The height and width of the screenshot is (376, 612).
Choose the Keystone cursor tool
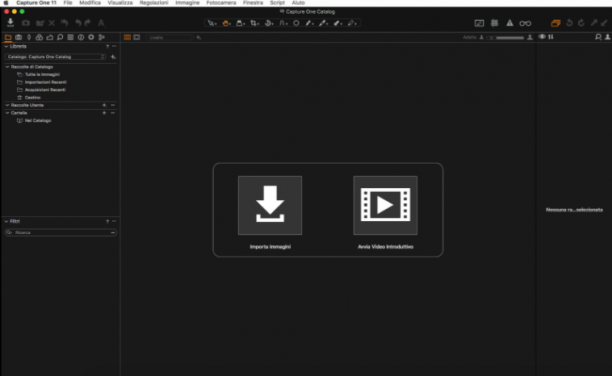tap(283, 23)
